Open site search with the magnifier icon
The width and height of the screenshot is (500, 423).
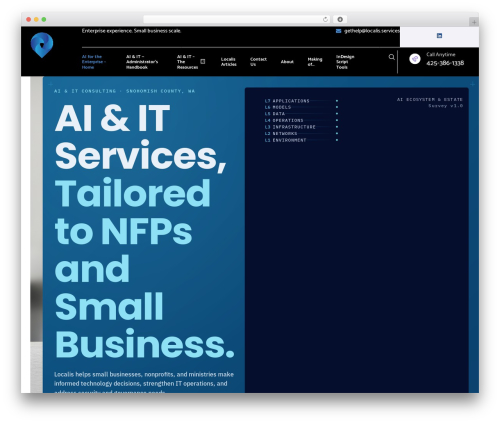[392, 57]
